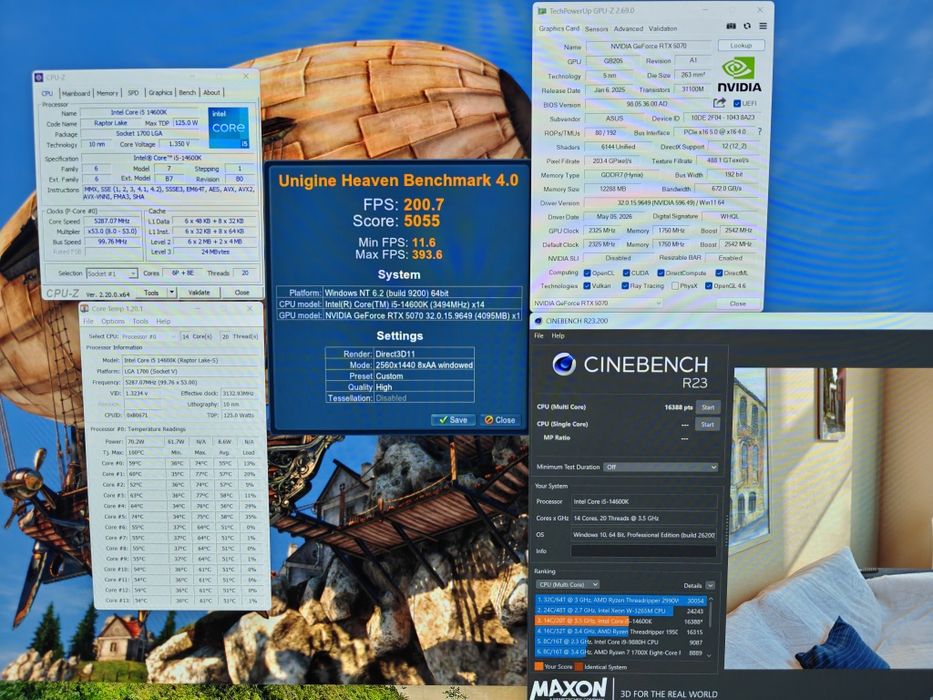Screen dimensions: 933x700
Task: Click Save in the Heaven Benchmark results
Action: click(453, 420)
